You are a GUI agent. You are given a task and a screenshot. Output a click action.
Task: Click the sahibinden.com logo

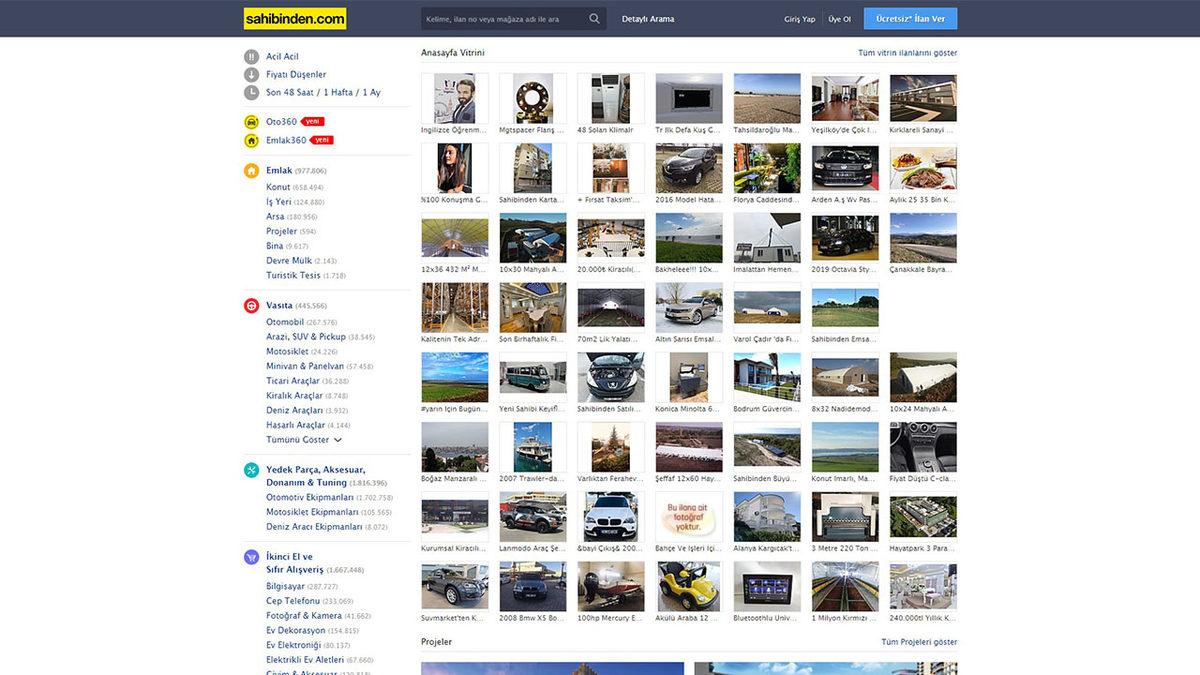(295, 19)
